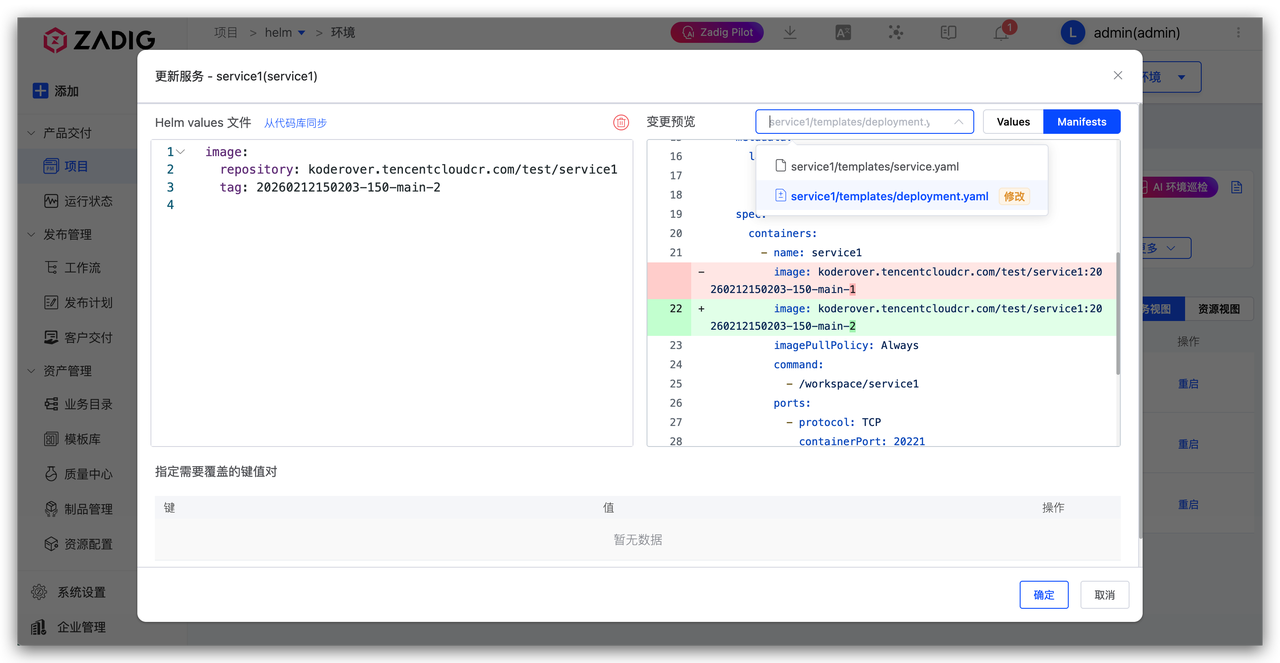Click the 确定 confirm button
This screenshot has width=1280, height=663.
point(1044,595)
